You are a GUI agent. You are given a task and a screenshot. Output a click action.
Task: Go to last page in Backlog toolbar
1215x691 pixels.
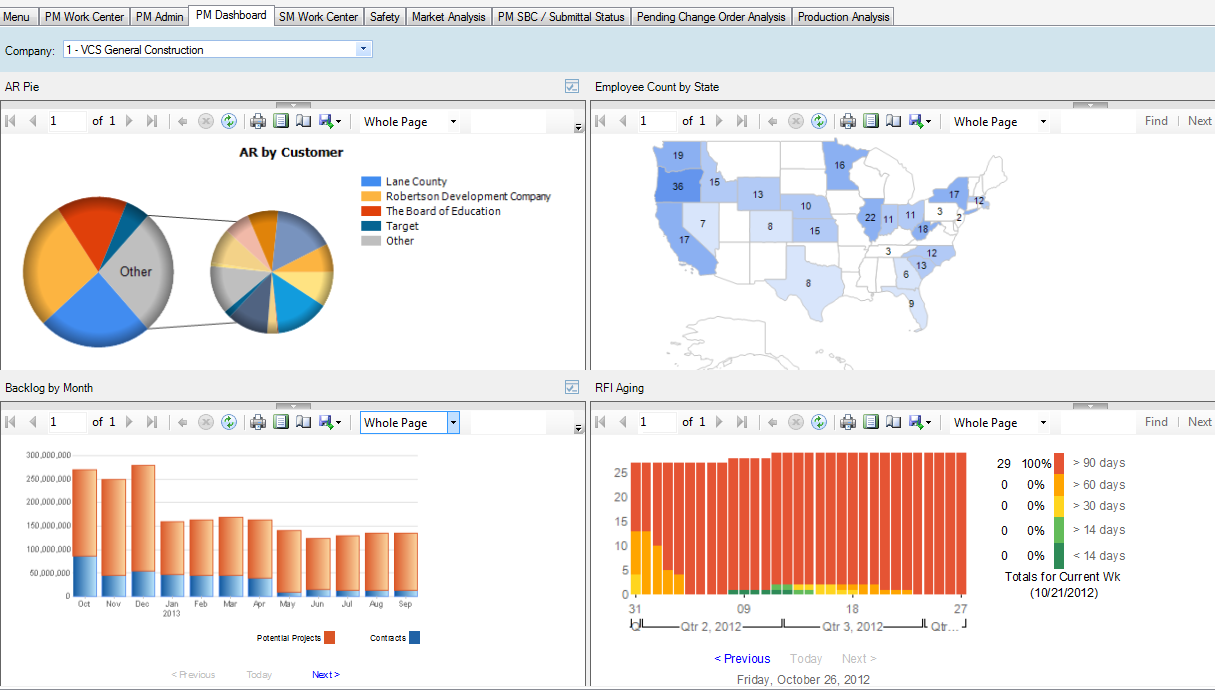[152, 422]
